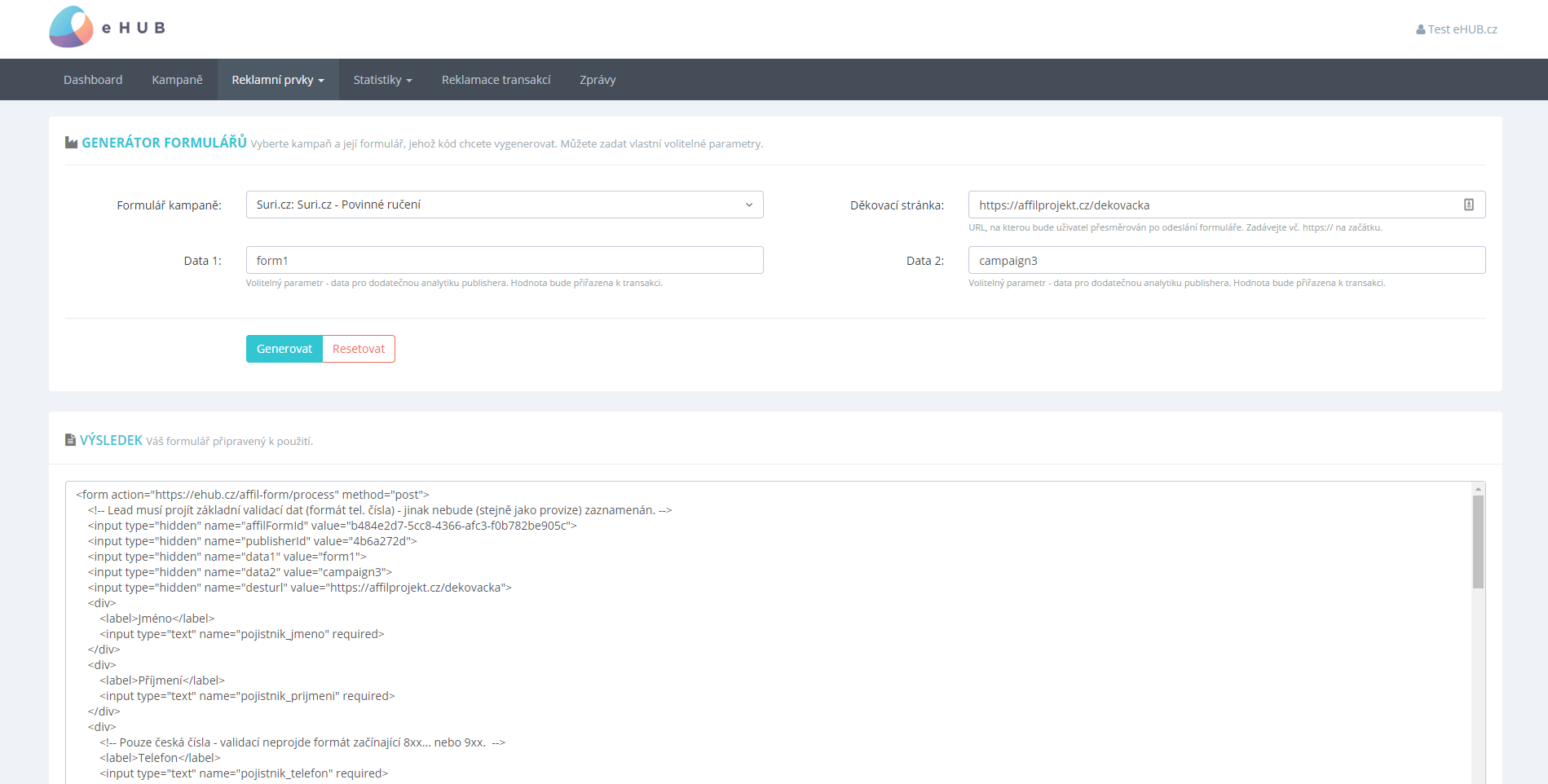Click the Generátor formulářů chart icon
The height and width of the screenshot is (784, 1548).
tap(72, 143)
